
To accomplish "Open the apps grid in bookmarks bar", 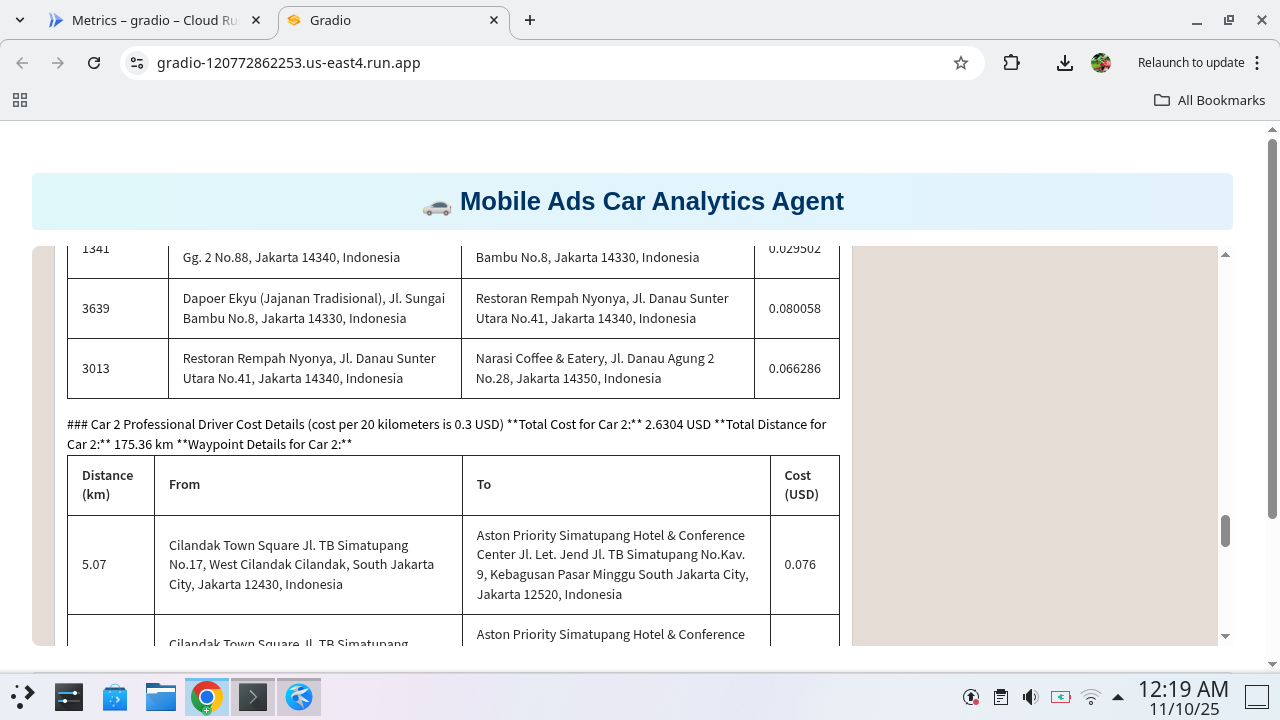I will 19,100.
